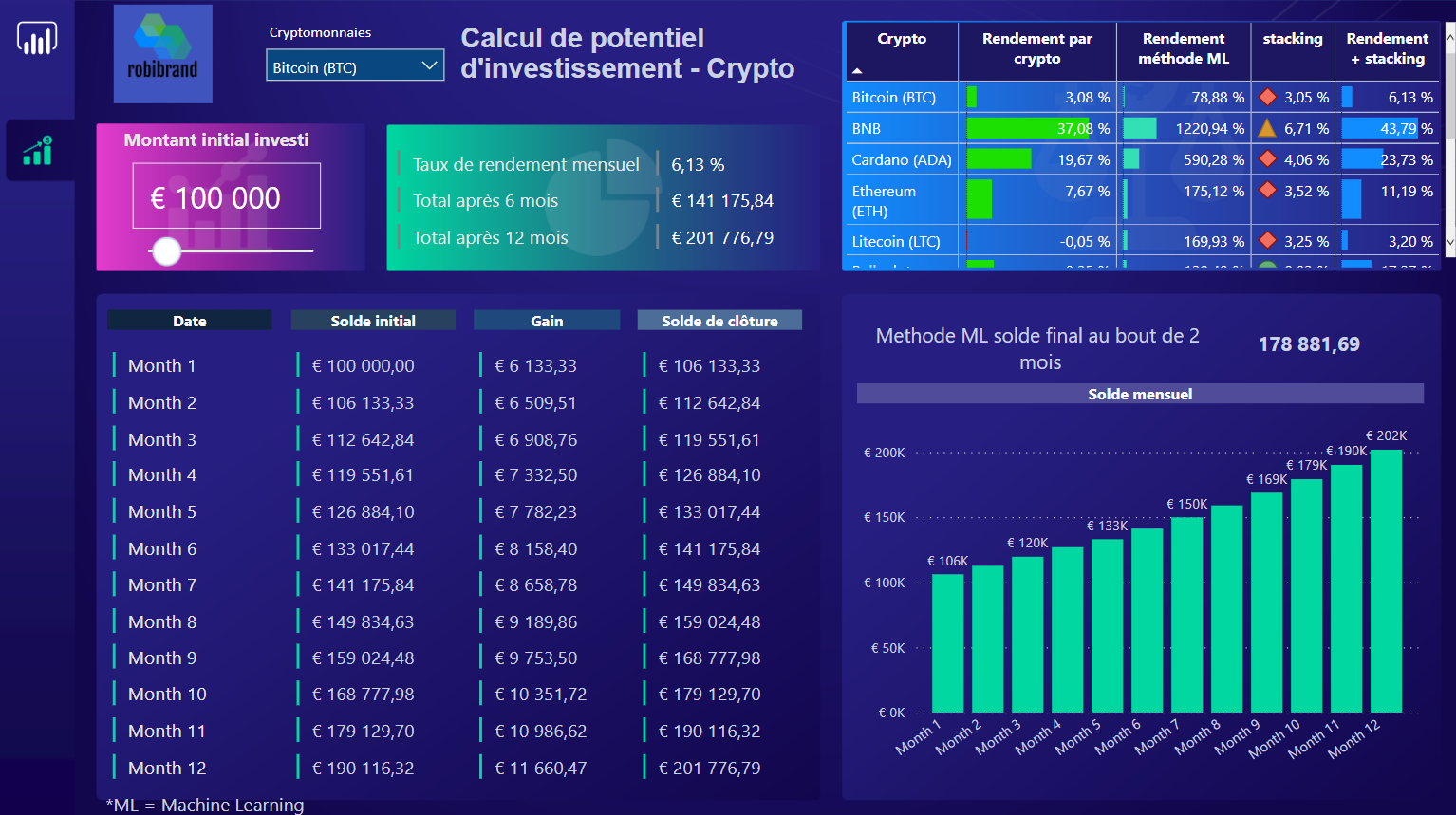Click Litecoin row's red diamond stacking icon
Image resolution: width=1456 pixels, height=815 pixels.
(x=1267, y=241)
